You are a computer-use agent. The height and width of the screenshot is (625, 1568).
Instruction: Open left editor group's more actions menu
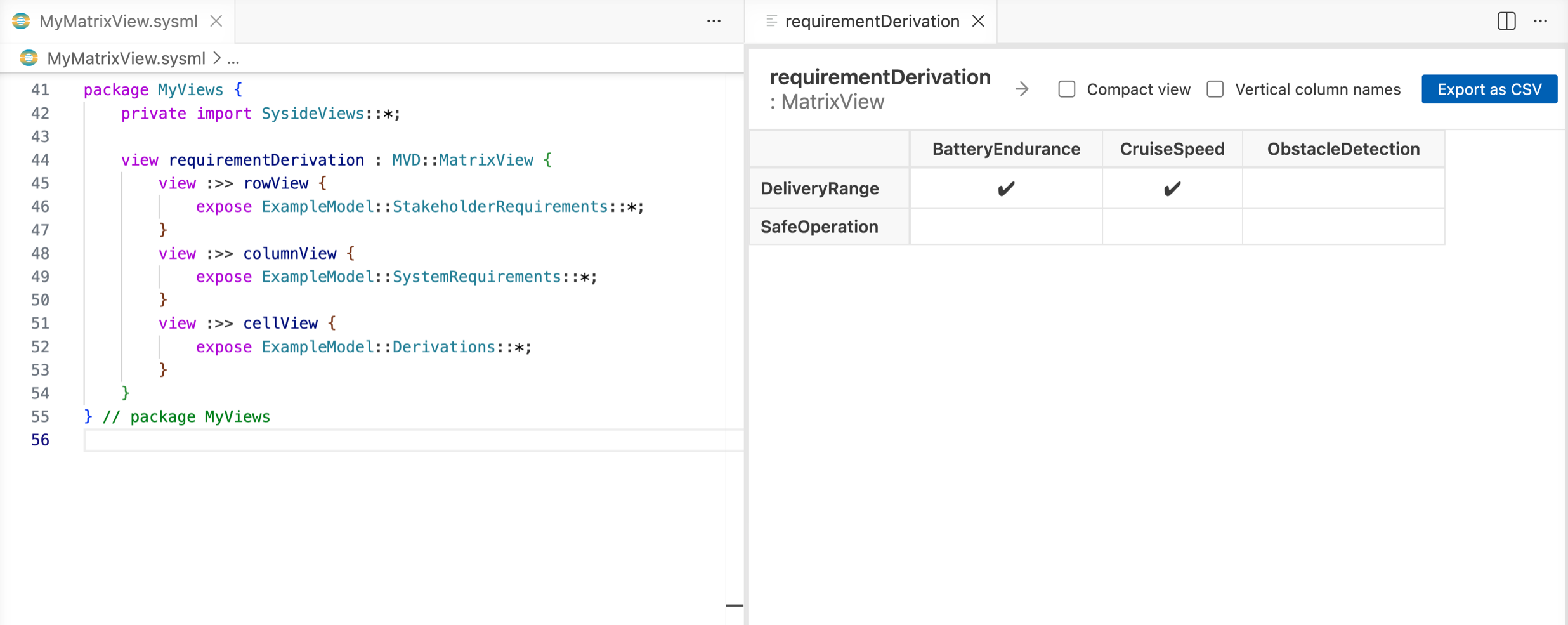pos(714,21)
